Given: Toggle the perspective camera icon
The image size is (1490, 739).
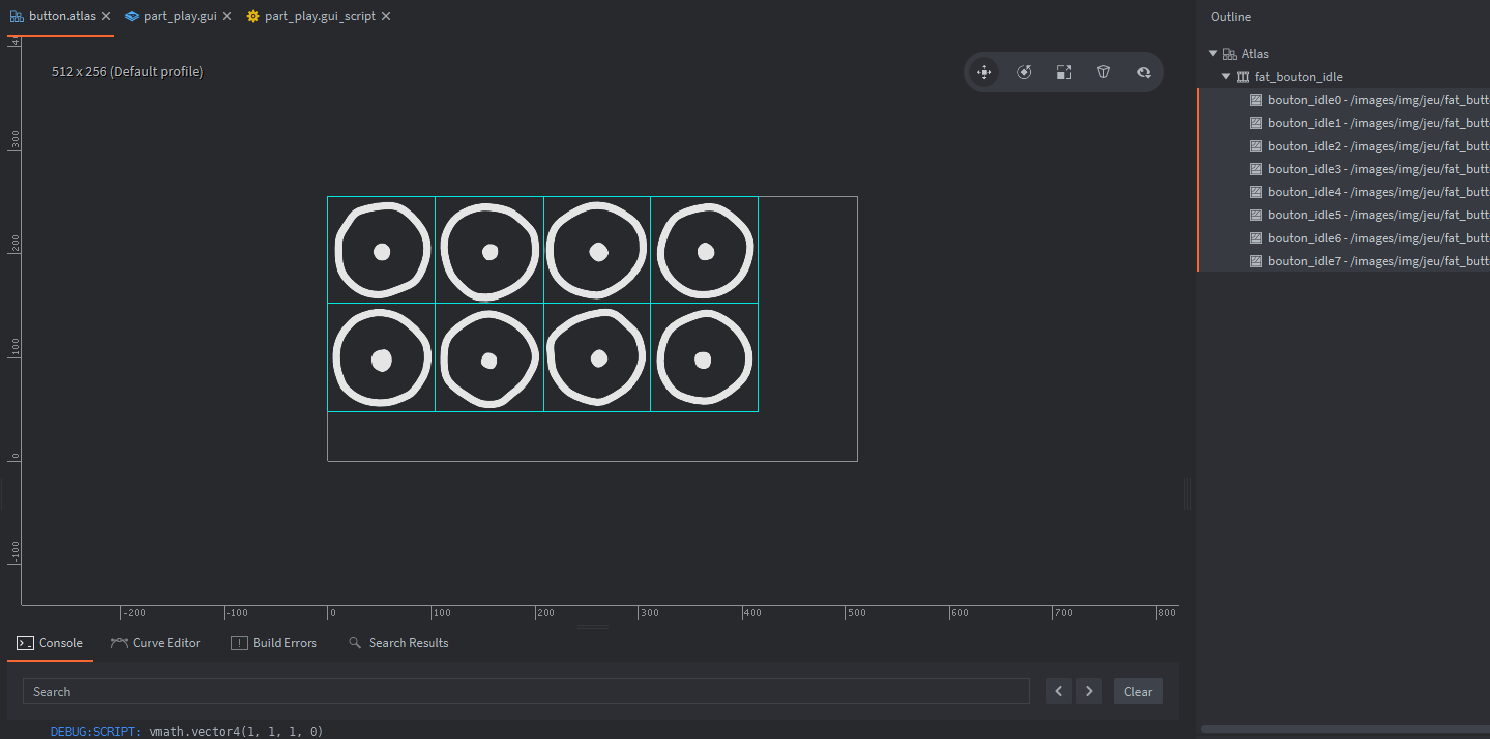Looking at the screenshot, I should 1104,72.
